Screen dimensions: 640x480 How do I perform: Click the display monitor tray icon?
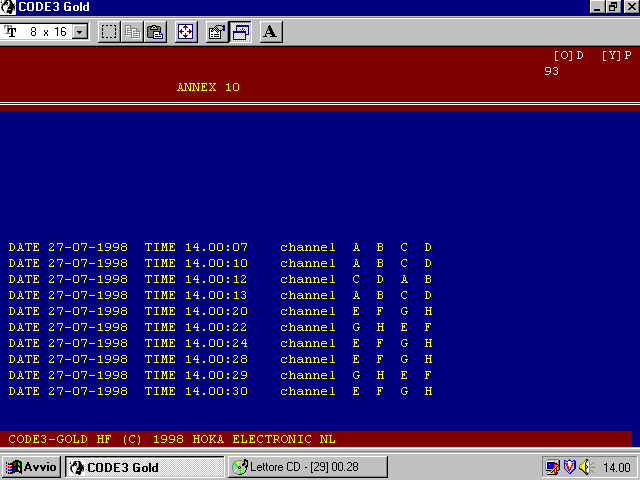point(553,467)
